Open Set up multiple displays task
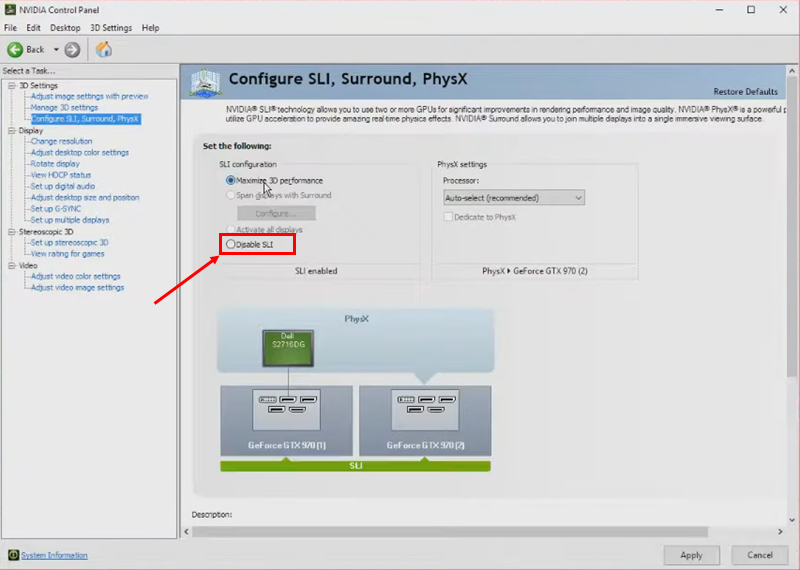The image size is (800, 570). tap(70, 220)
